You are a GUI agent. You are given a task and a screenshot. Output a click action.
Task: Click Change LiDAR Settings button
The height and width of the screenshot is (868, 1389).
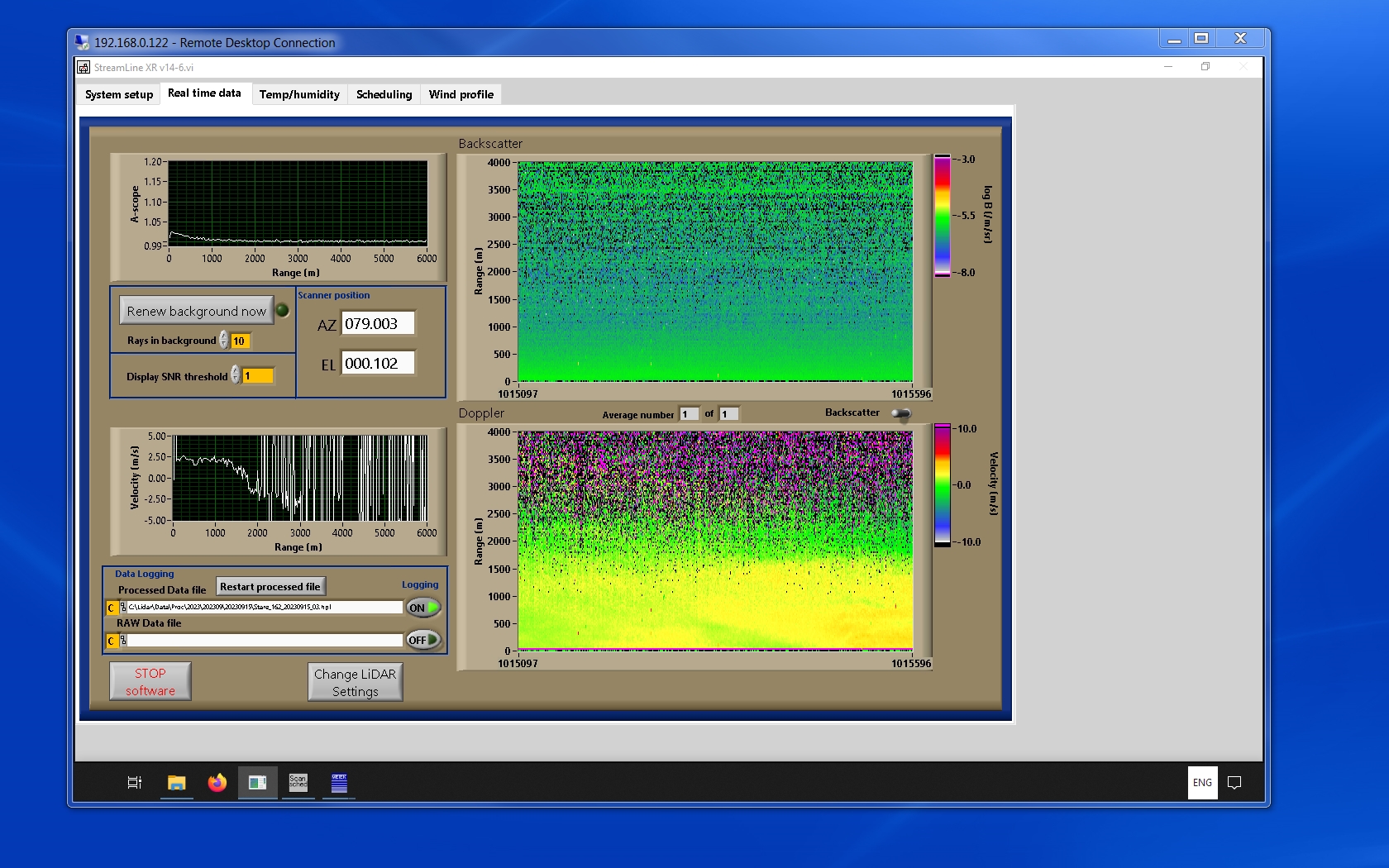(x=355, y=682)
